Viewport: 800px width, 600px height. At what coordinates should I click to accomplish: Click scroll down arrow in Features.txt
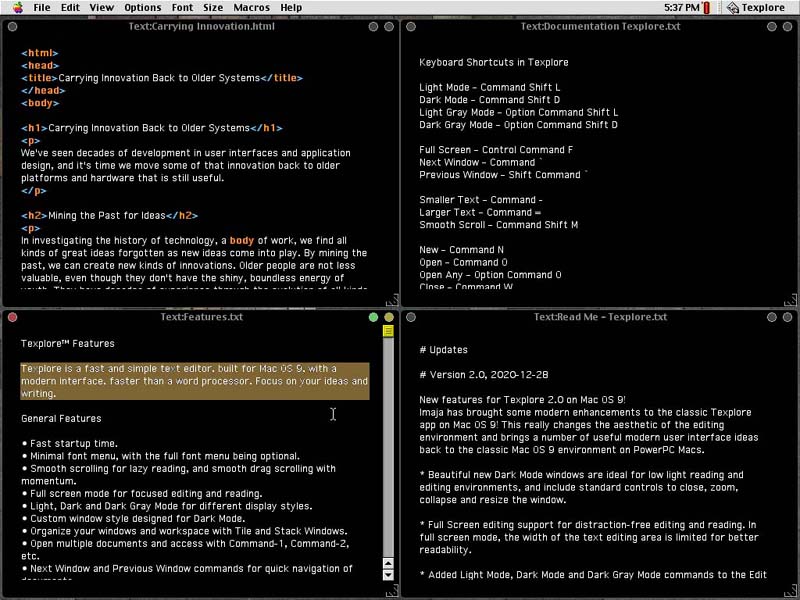(x=388, y=575)
